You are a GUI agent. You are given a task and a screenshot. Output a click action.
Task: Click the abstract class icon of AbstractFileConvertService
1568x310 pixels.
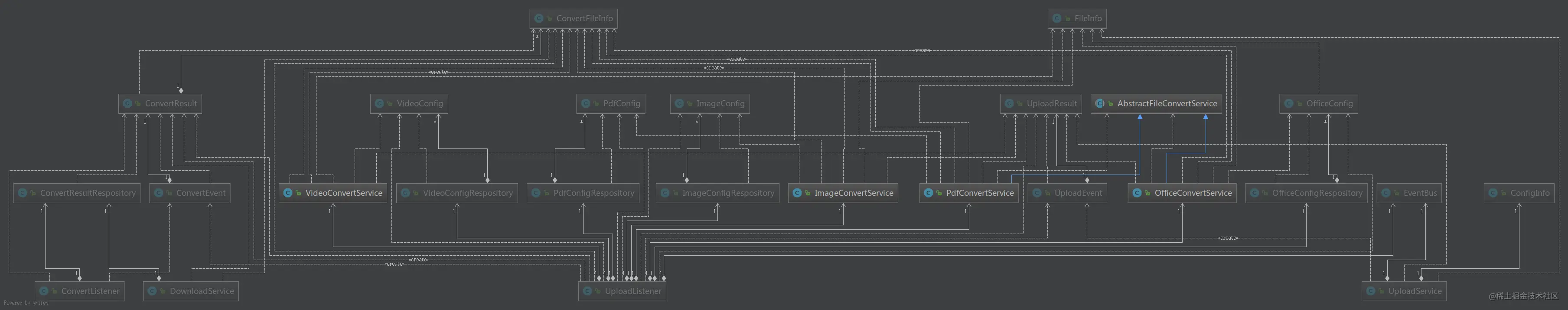tap(1100, 103)
